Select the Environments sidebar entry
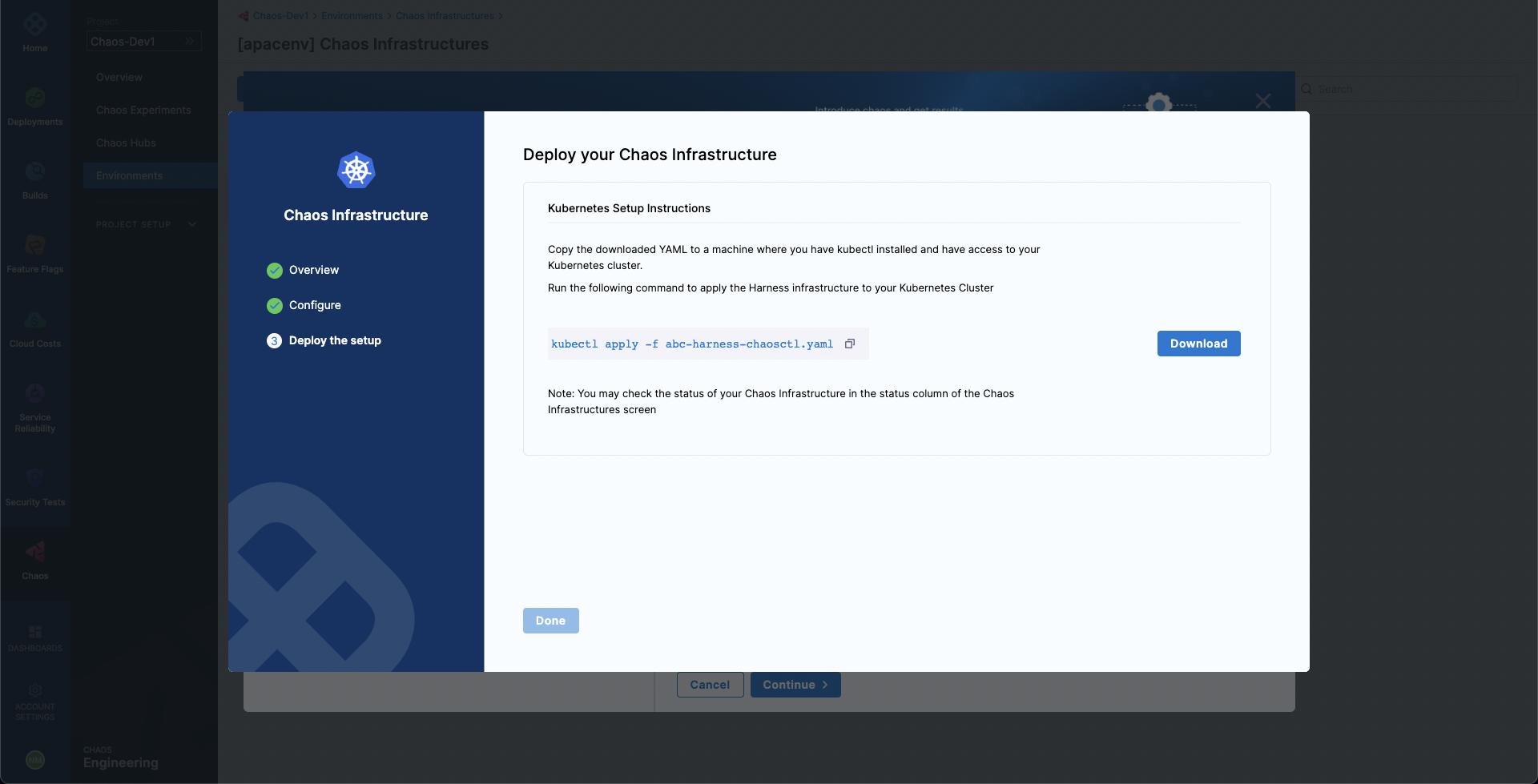 [129, 175]
